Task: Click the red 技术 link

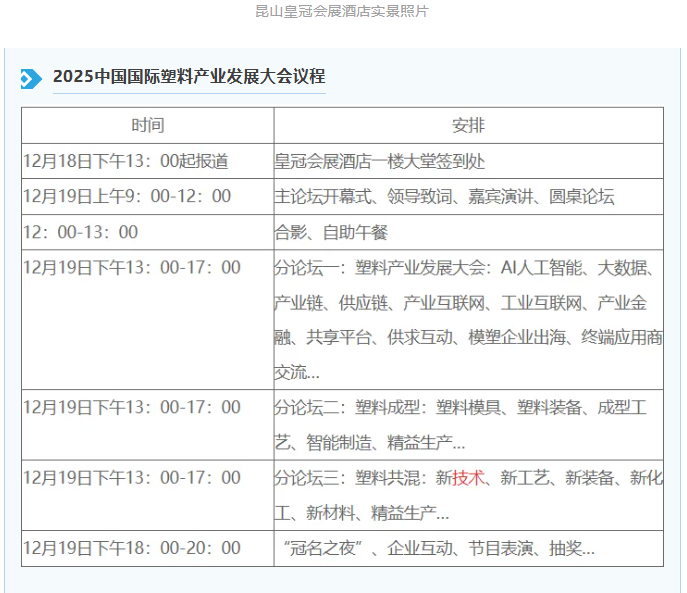Action: 468,478
